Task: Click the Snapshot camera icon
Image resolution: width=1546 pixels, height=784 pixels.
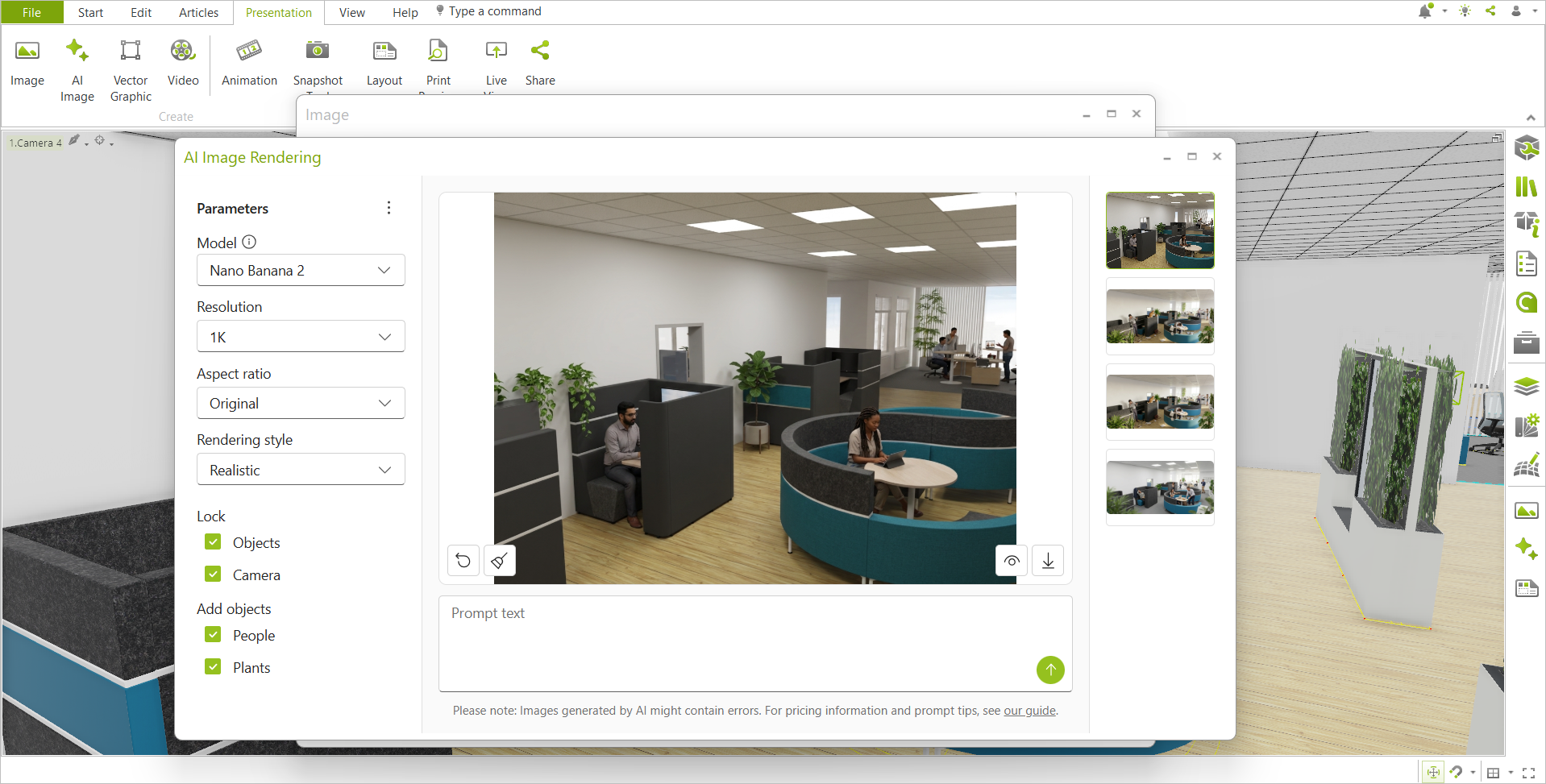Action: coord(318,51)
